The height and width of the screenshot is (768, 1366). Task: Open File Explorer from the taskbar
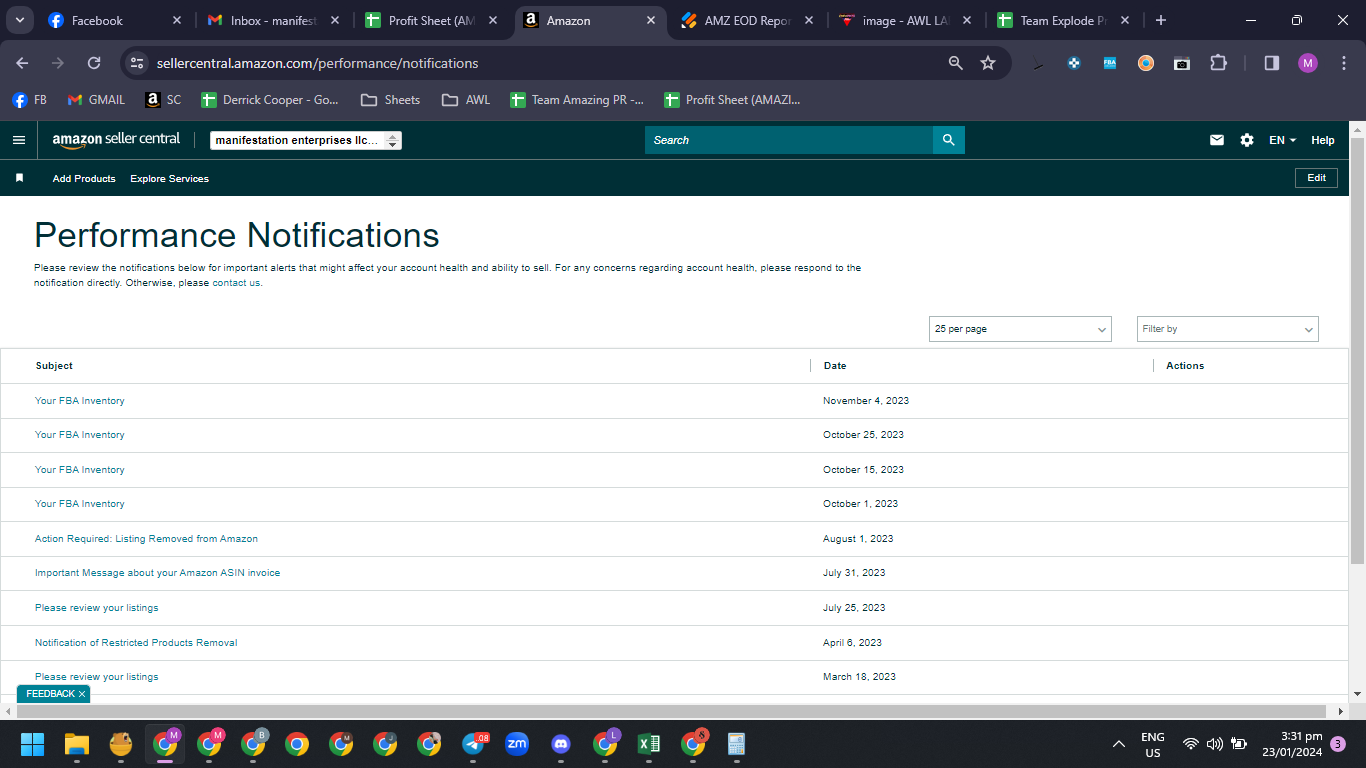[77, 744]
